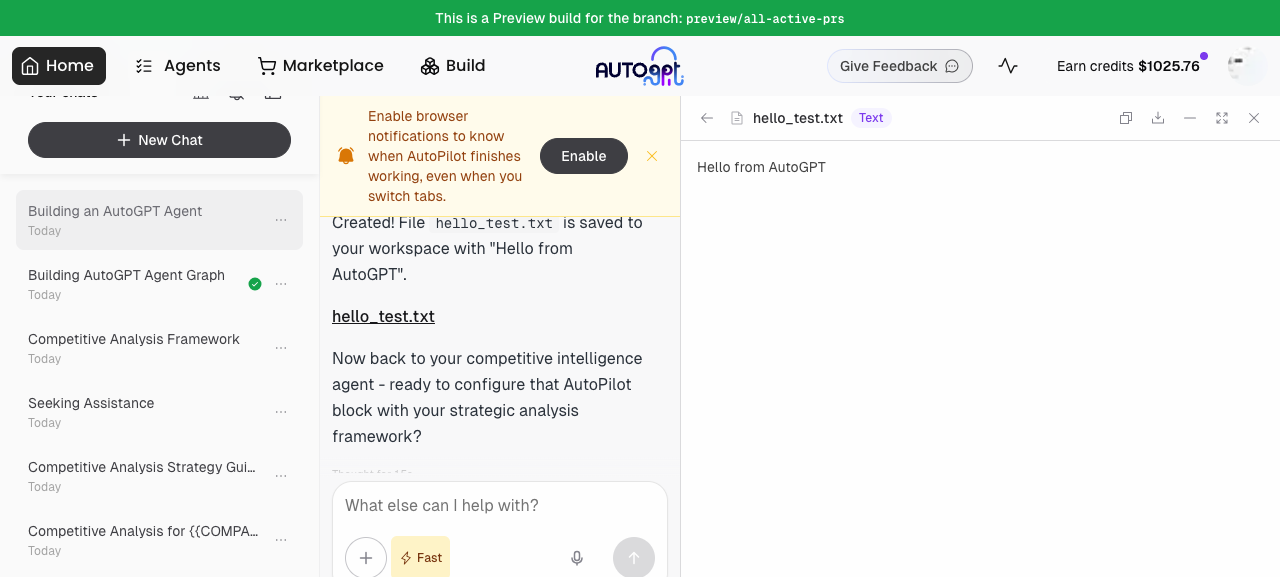Enable browser notifications
Viewport: 1280px width, 577px height.
pos(584,156)
